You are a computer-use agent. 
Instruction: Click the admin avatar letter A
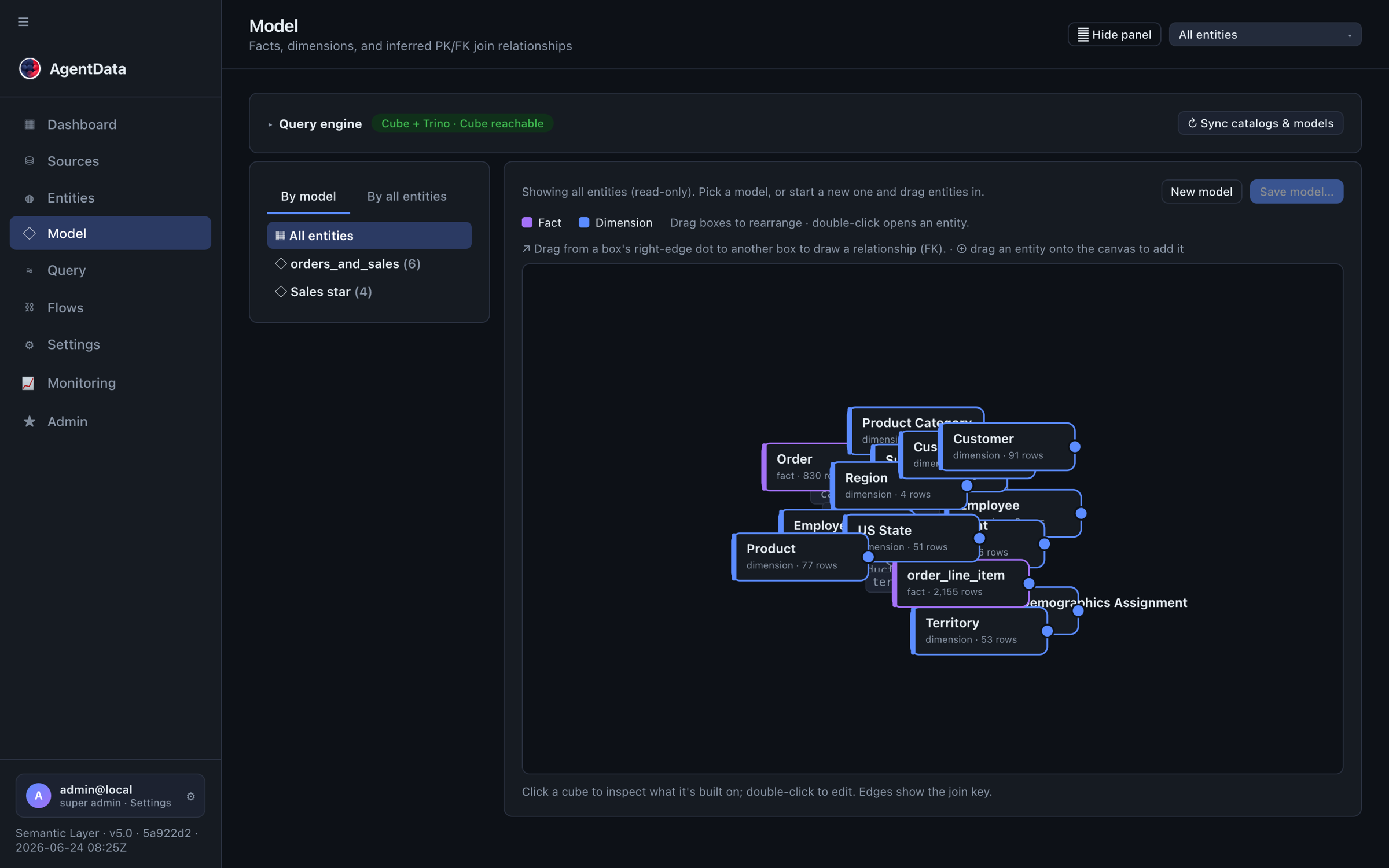point(38,796)
